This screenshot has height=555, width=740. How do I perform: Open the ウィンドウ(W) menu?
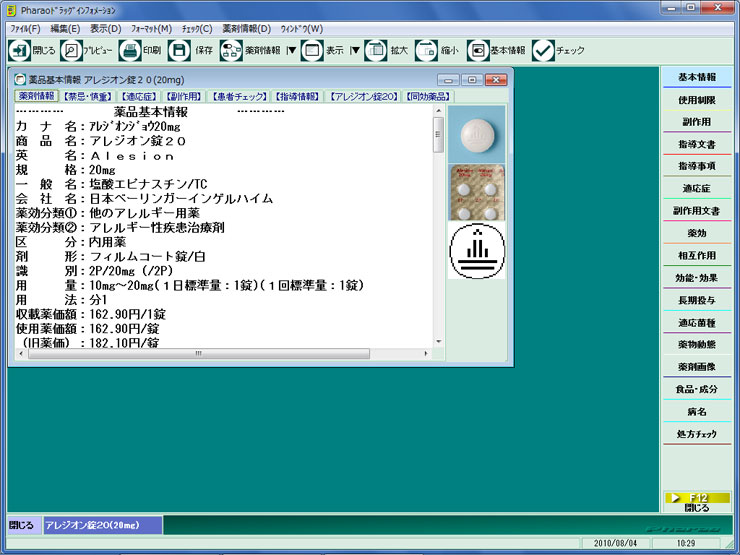[302, 29]
